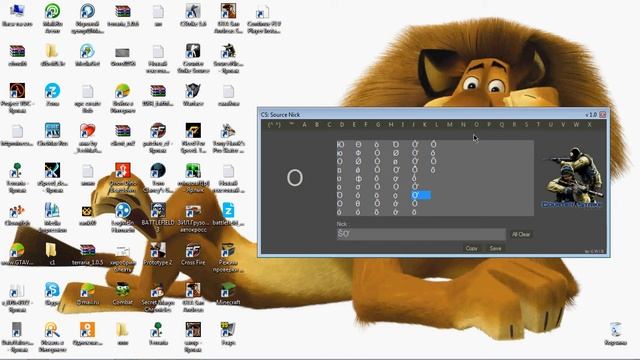This screenshot has width=640, height=360.
Task: Select the letter O tab
Action: [476, 124]
